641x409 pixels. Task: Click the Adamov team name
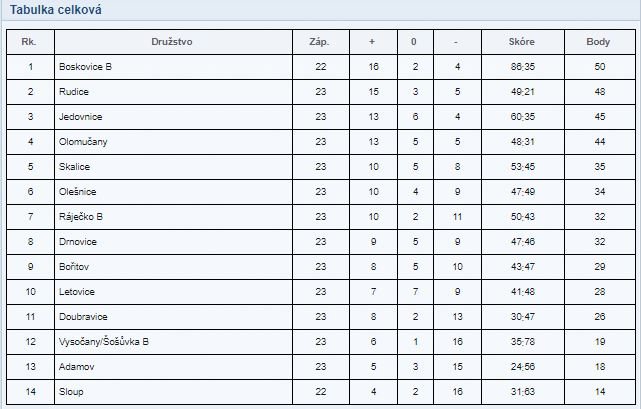coord(76,366)
